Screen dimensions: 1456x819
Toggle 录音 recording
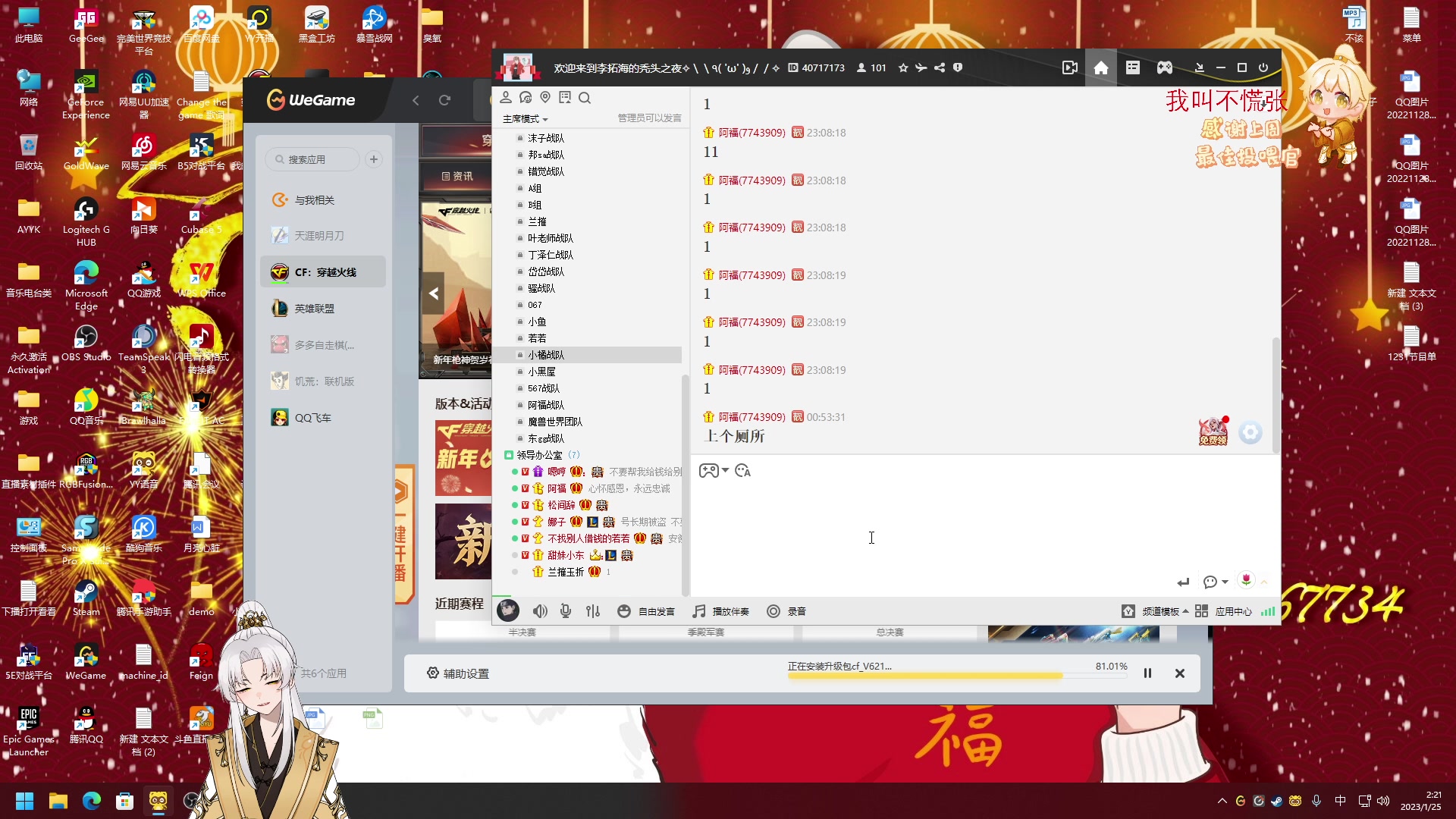[786, 611]
